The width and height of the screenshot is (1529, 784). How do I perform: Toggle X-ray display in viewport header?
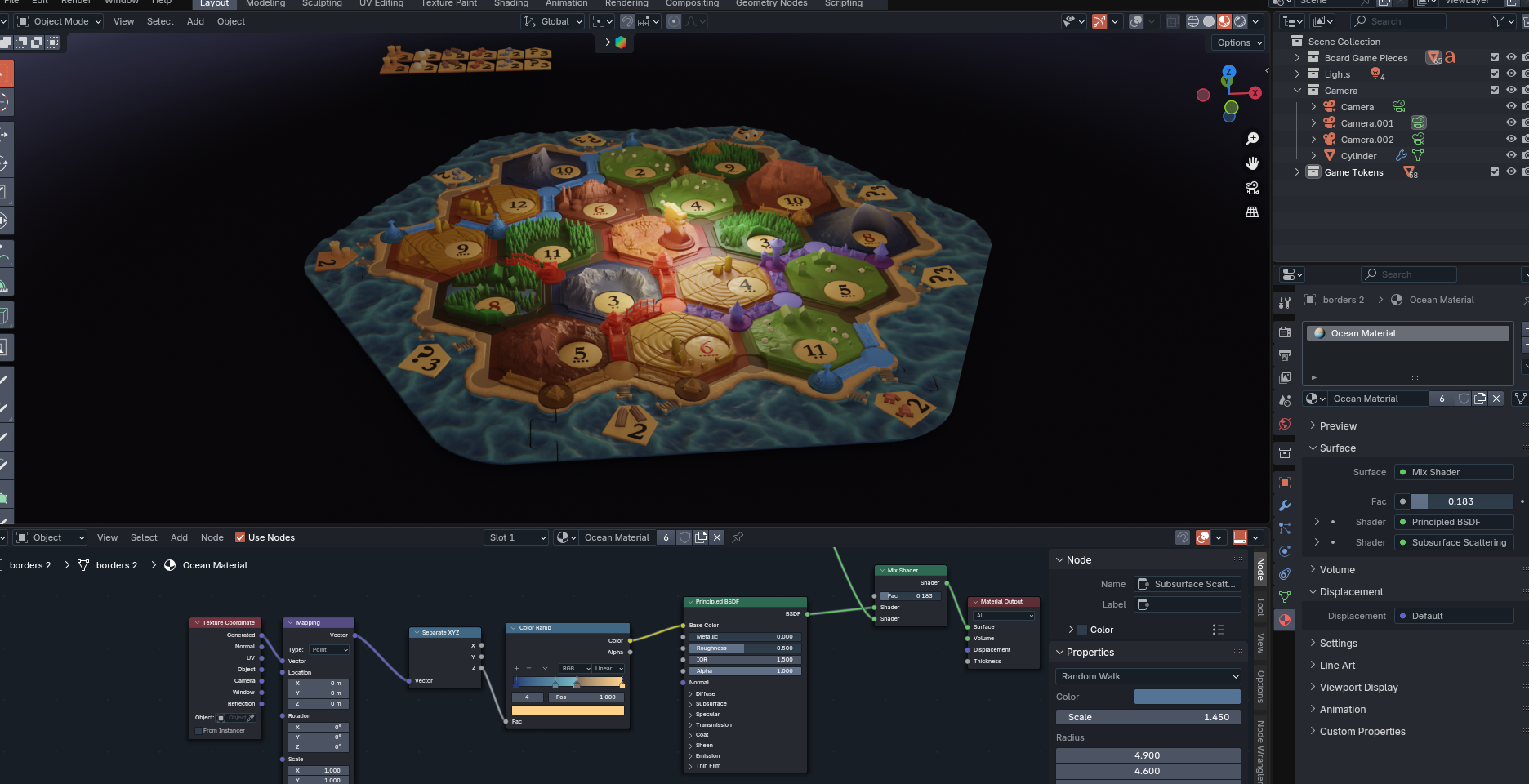[1172, 21]
